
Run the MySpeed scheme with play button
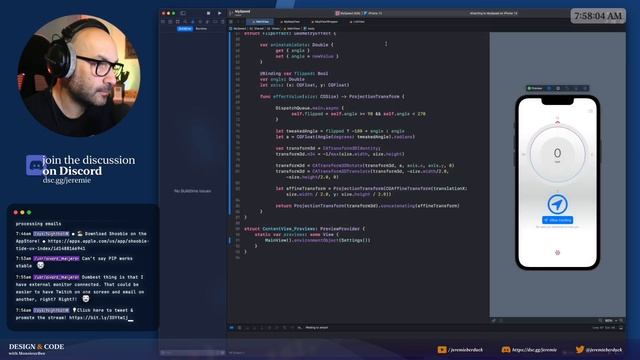coord(220,13)
